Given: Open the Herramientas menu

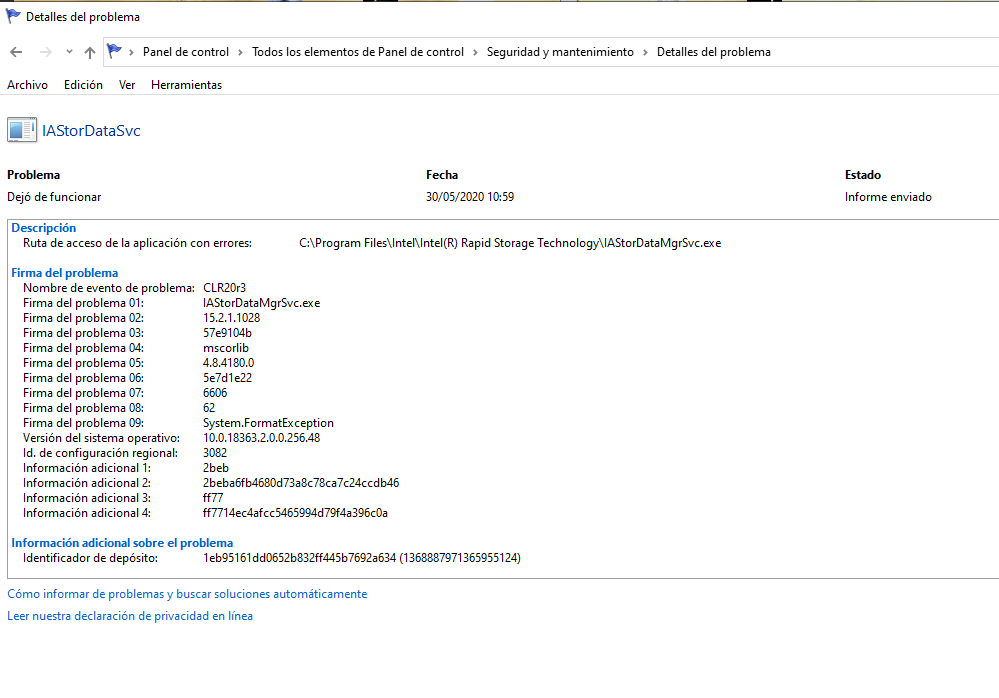Looking at the screenshot, I should pos(186,85).
